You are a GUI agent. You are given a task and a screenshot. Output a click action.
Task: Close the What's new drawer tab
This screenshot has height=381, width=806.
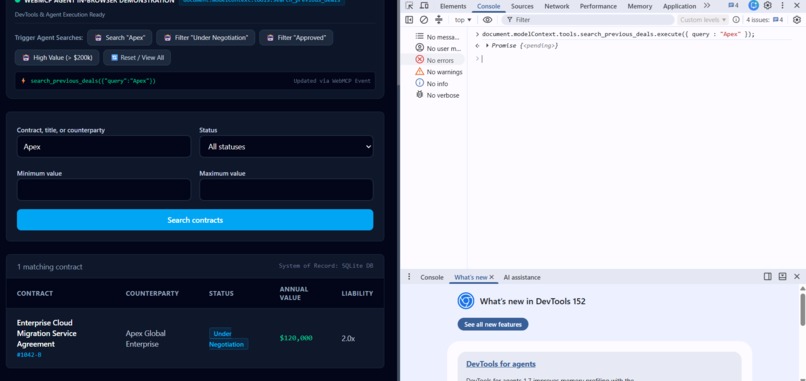click(491, 277)
